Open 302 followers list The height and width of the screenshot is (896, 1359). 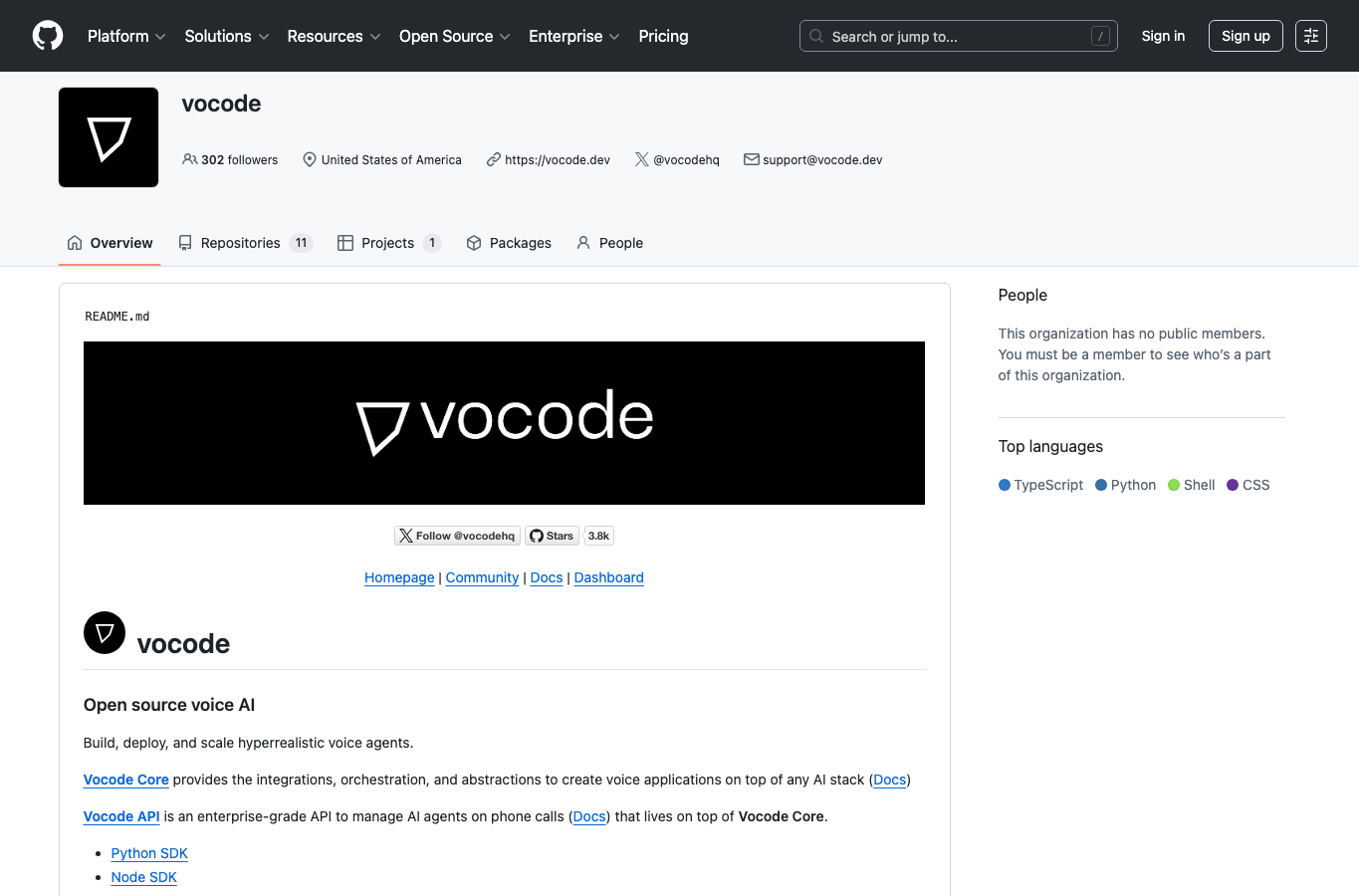click(230, 159)
